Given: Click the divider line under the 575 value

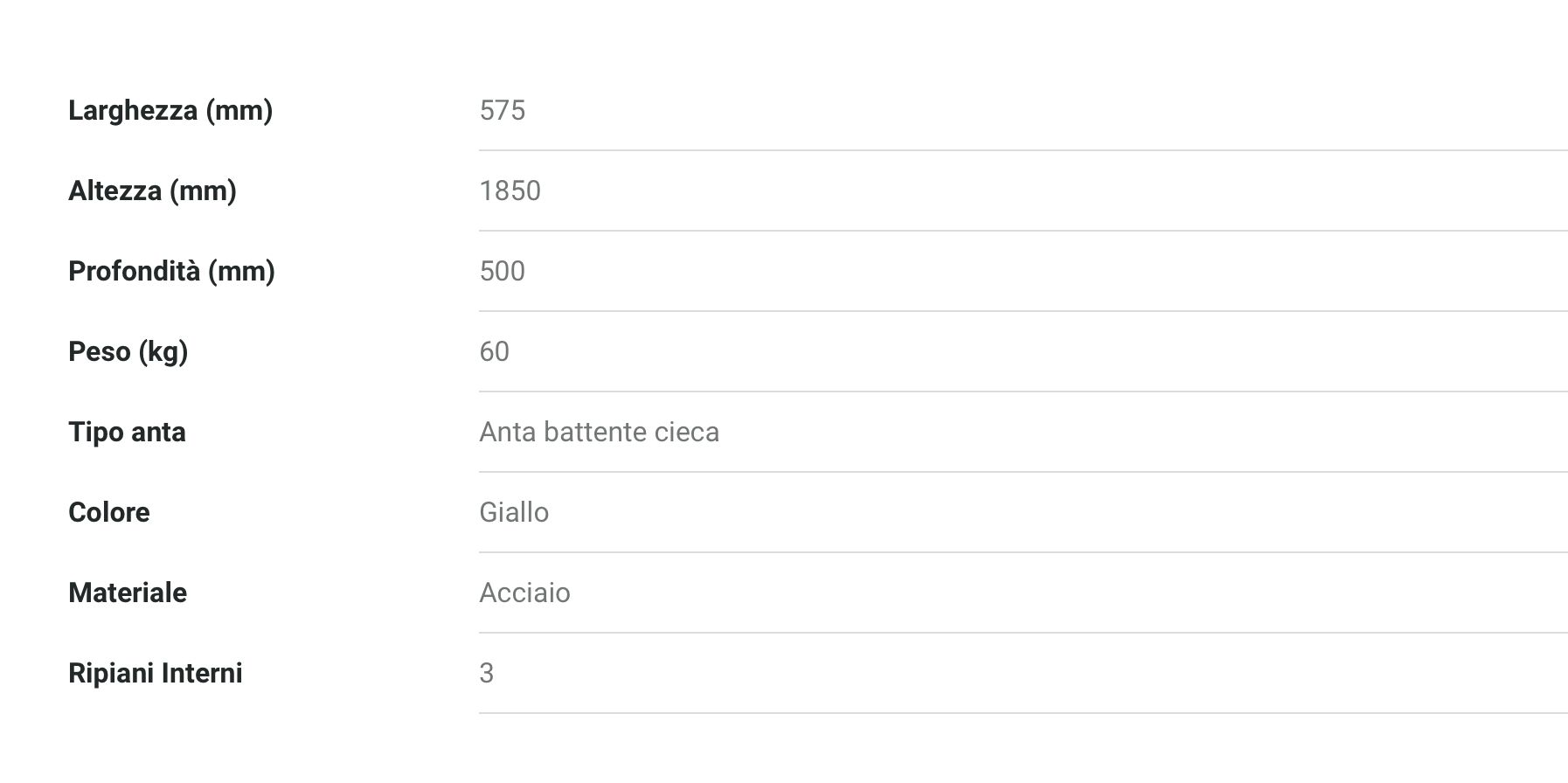Looking at the screenshot, I should 1023,150.
